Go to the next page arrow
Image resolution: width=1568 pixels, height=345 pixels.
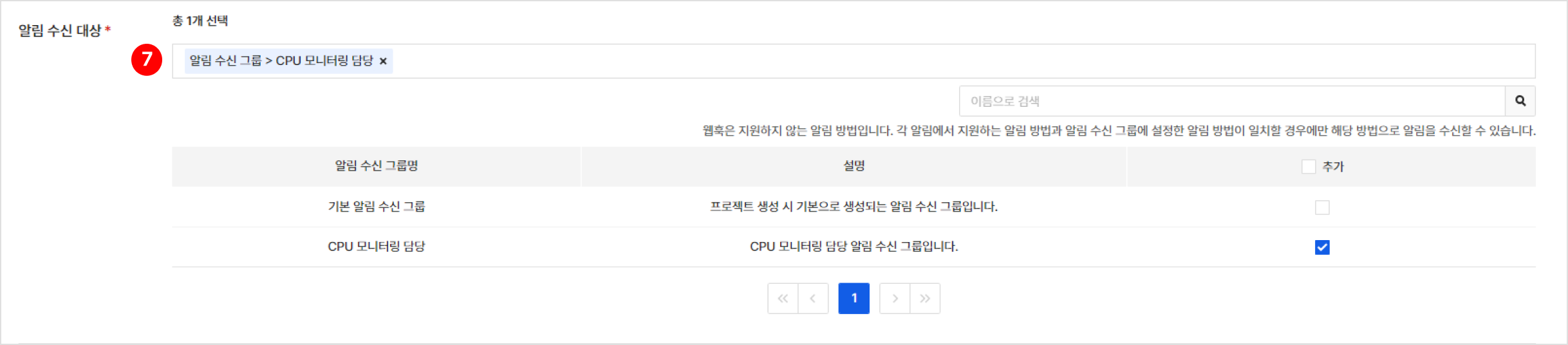(x=895, y=299)
